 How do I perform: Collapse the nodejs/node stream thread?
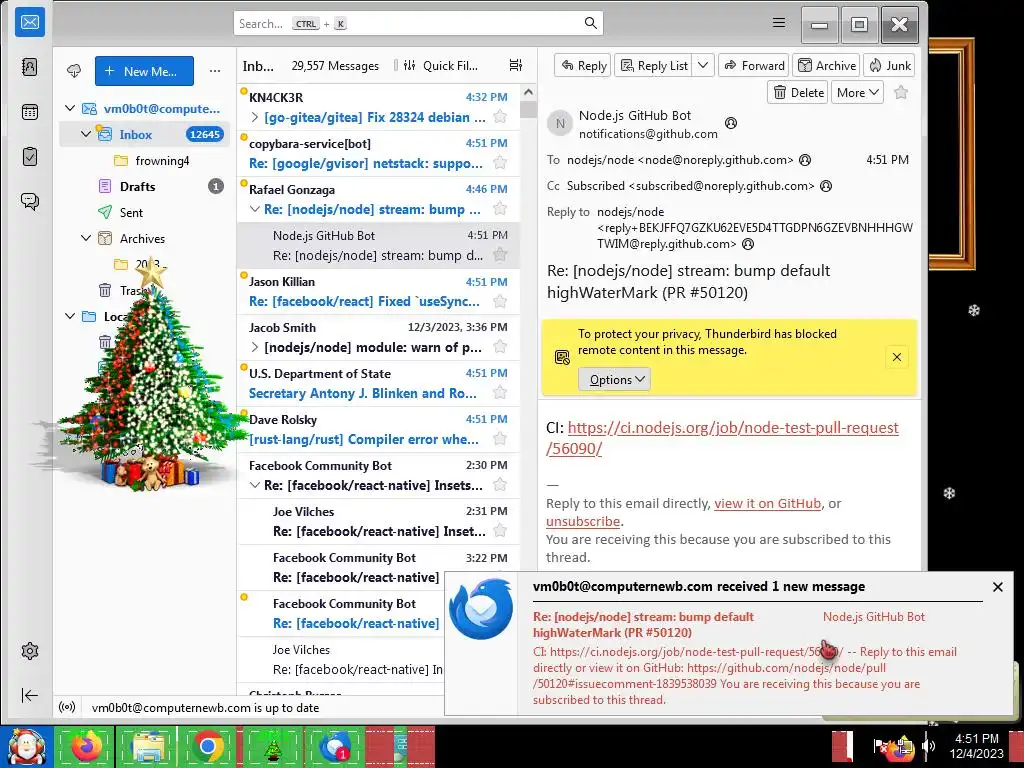255,210
